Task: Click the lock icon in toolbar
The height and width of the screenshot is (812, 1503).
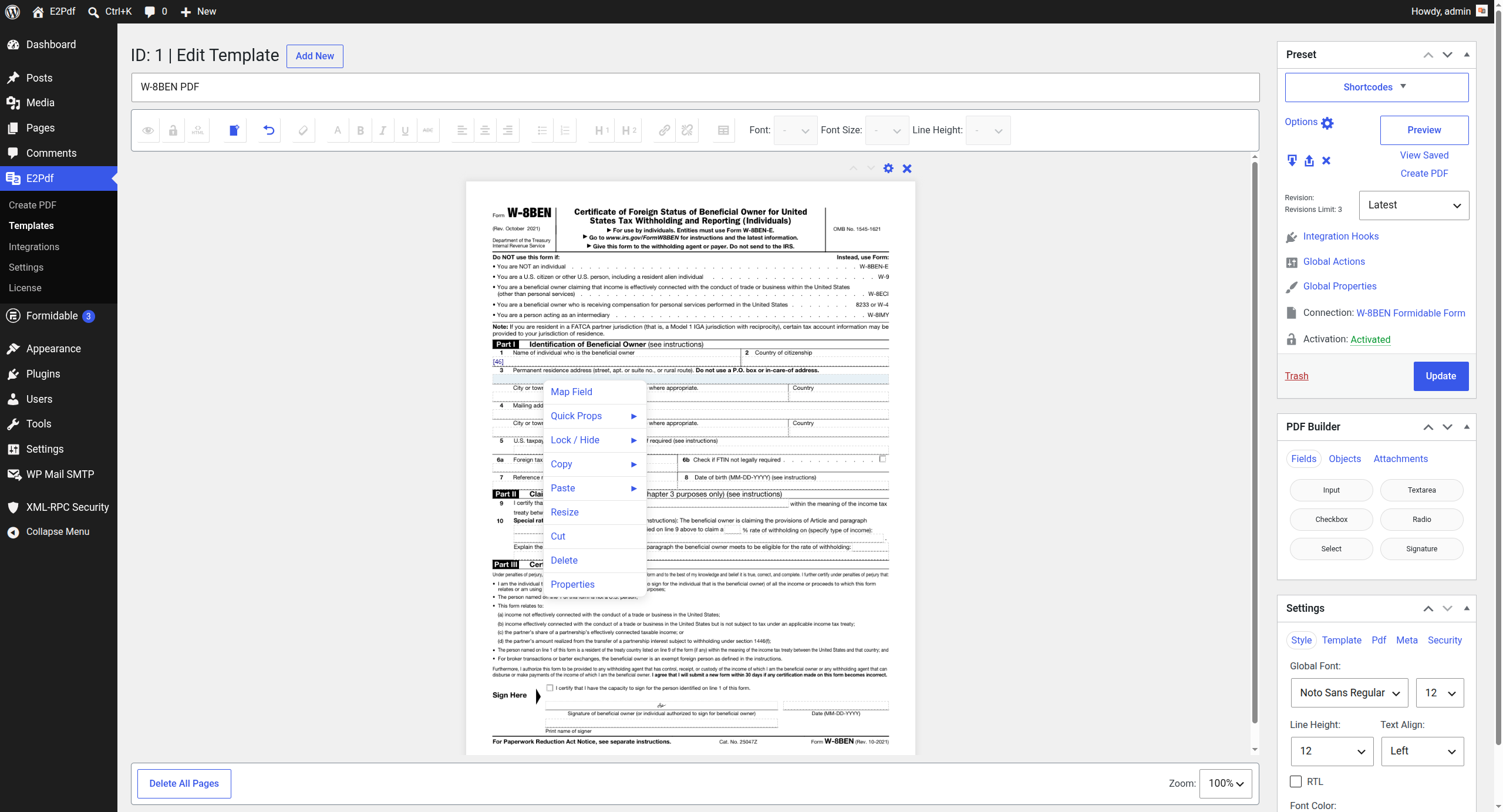Action: pos(173,130)
